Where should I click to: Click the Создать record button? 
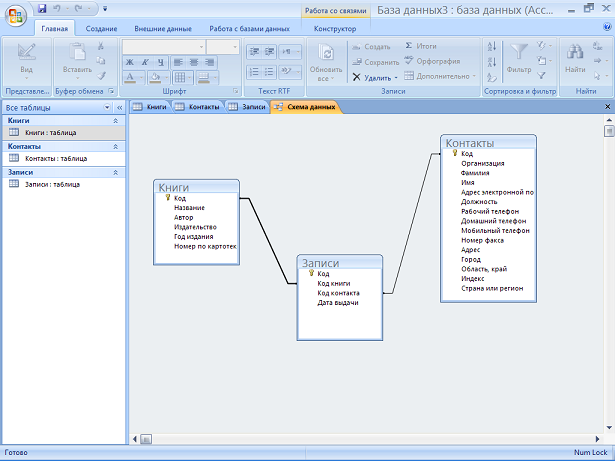(371, 47)
